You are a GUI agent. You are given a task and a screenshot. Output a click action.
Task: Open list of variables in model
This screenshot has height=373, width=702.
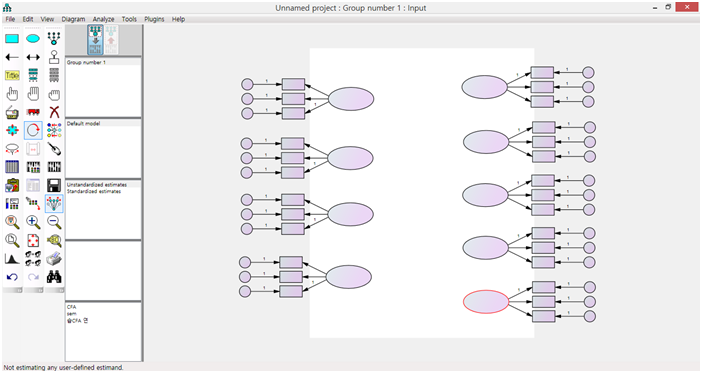coord(33,76)
